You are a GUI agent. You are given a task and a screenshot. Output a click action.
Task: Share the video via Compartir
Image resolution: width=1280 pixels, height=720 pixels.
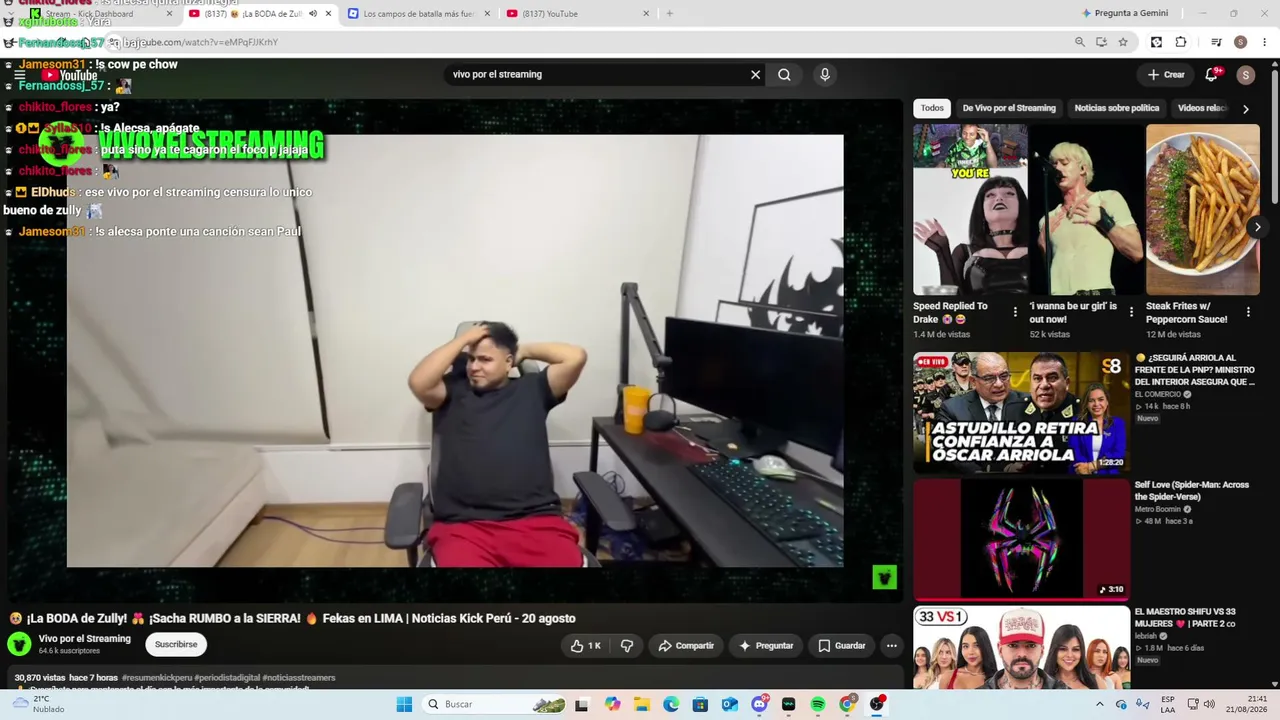point(686,646)
